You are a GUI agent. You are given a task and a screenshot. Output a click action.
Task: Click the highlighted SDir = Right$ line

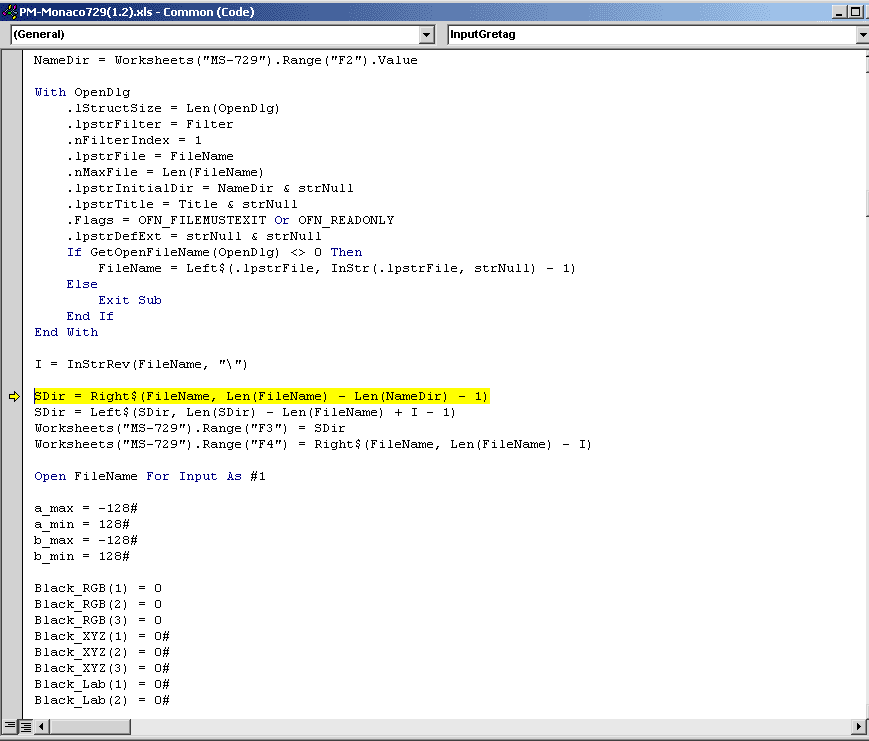(x=261, y=396)
